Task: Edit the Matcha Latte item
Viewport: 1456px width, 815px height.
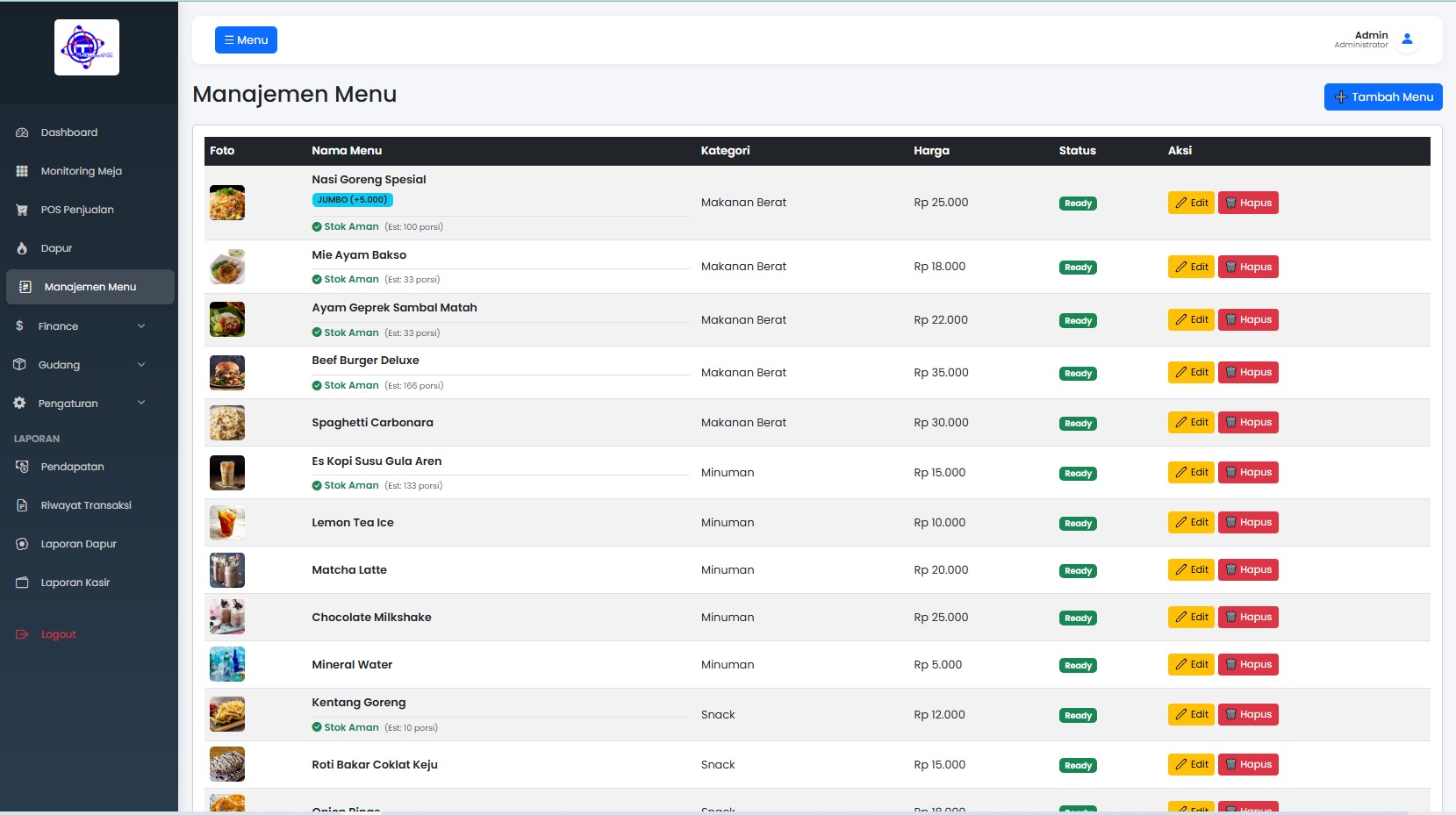Action: point(1191,569)
